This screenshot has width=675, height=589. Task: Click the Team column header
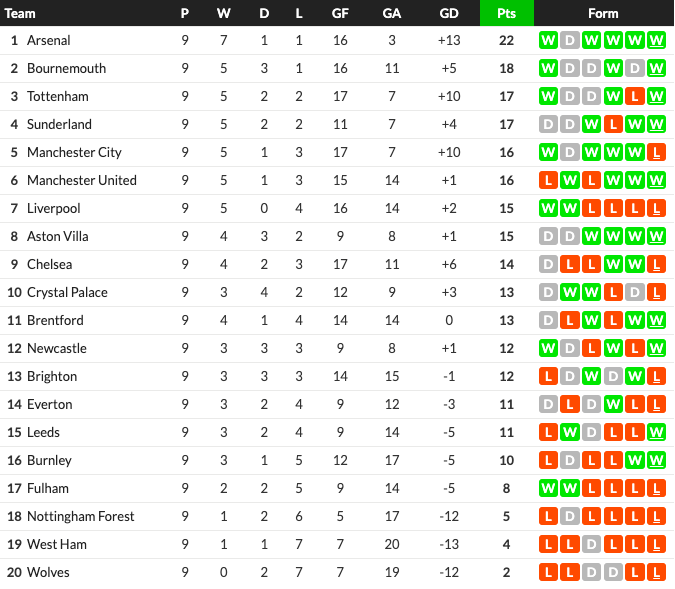point(21,13)
